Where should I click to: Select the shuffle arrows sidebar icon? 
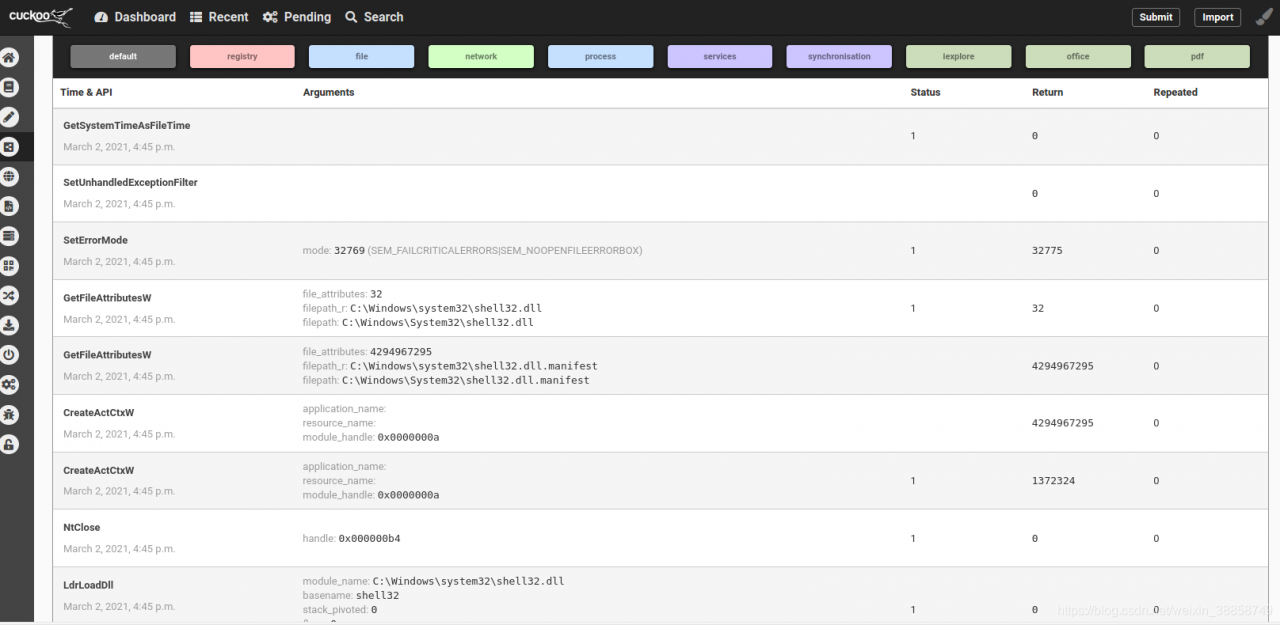[10, 295]
